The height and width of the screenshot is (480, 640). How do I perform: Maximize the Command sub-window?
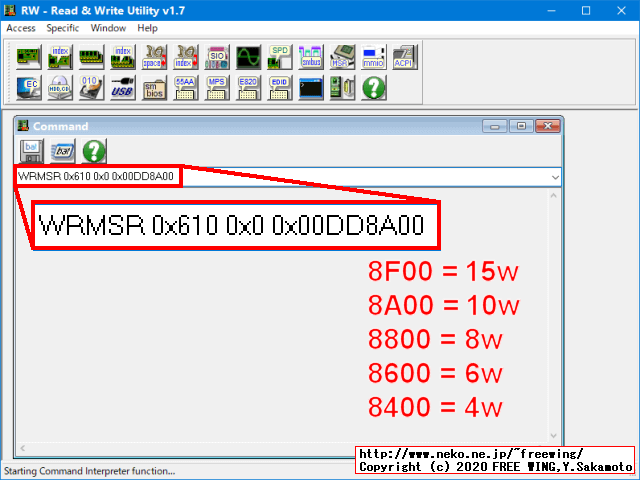521,126
